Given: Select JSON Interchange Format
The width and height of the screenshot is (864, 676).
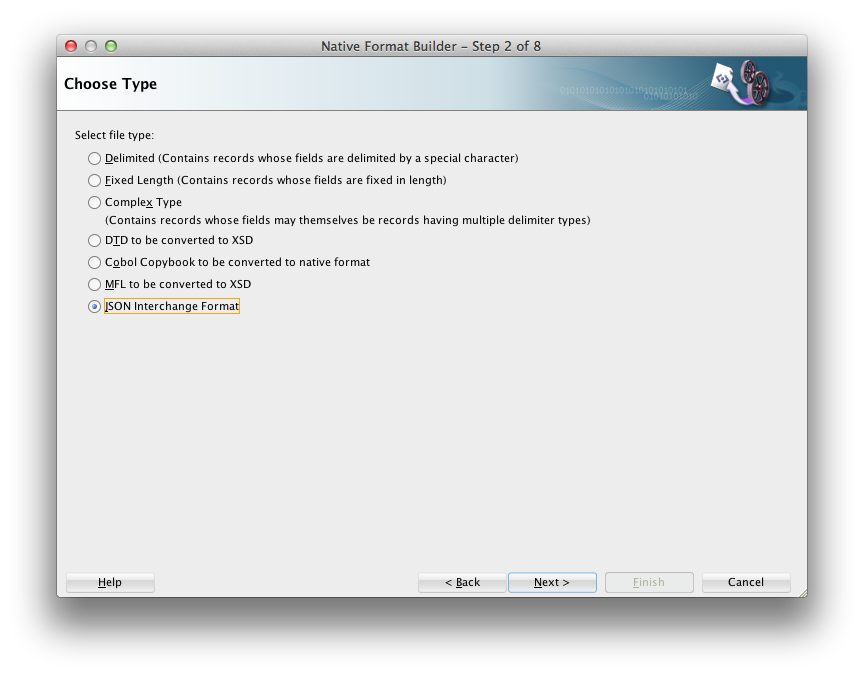Looking at the screenshot, I should coord(94,306).
